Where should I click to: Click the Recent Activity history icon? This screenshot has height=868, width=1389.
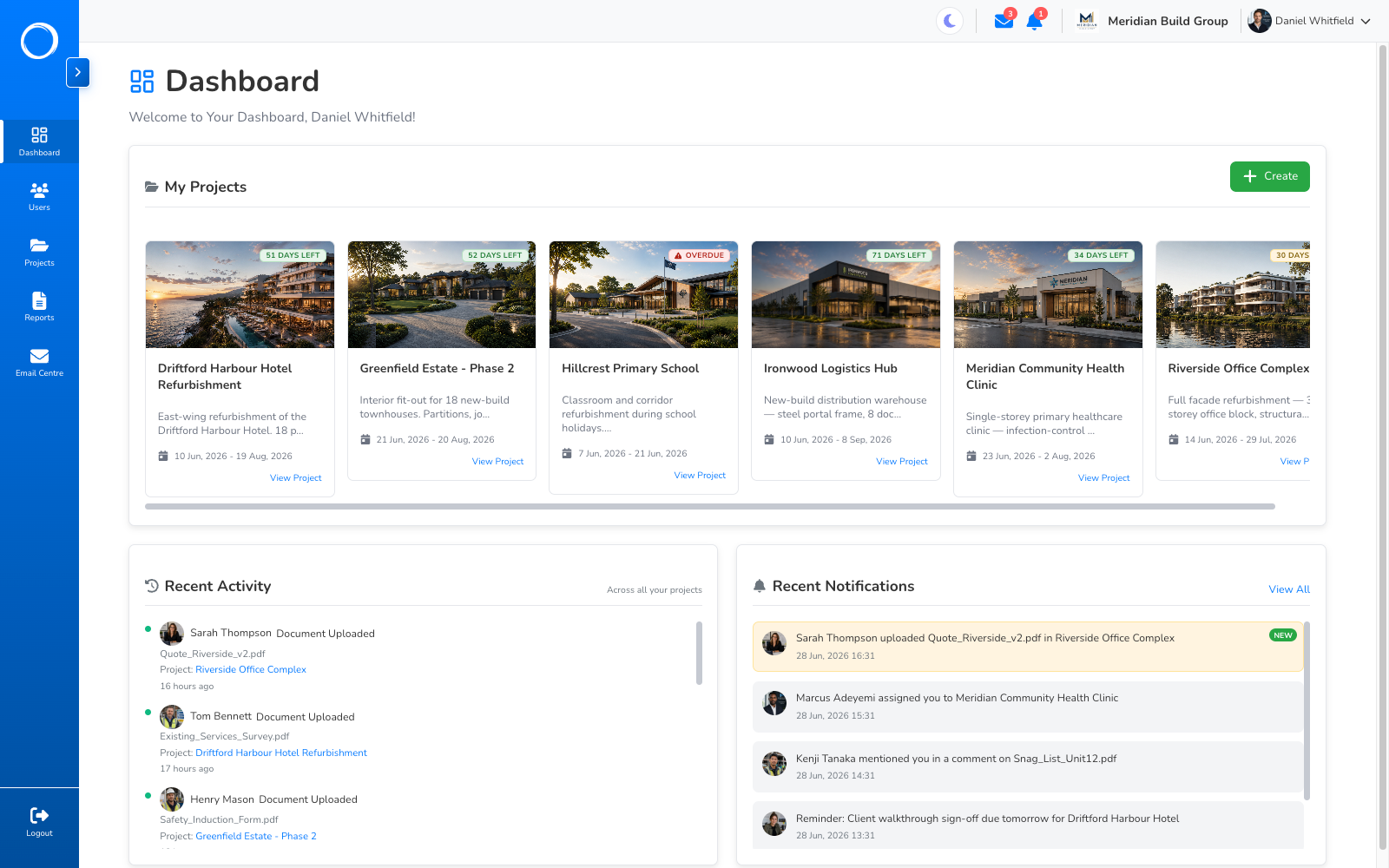click(152, 586)
